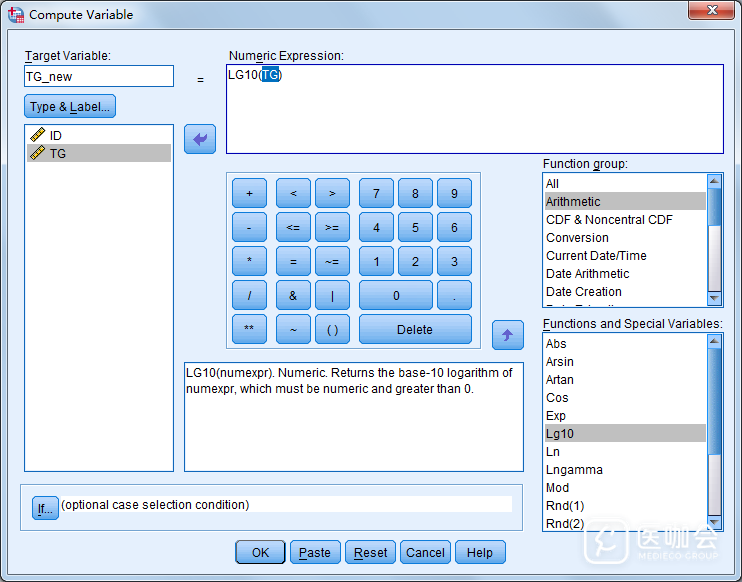The width and height of the screenshot is (742, 582).
Task: Open the Type & Label dialog
Action: 70,107
